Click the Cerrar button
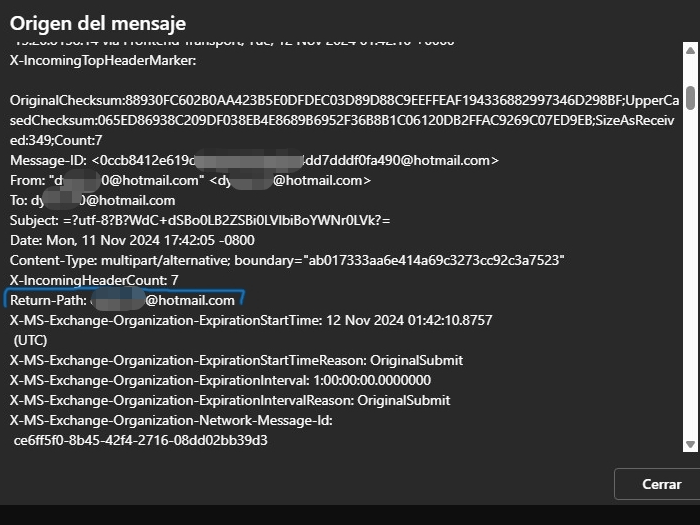 [x=658, y=484]
